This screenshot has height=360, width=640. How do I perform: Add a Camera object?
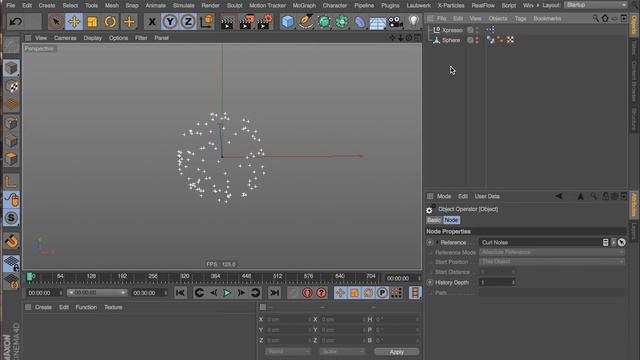pyautogui.click(x=396, y=22)
